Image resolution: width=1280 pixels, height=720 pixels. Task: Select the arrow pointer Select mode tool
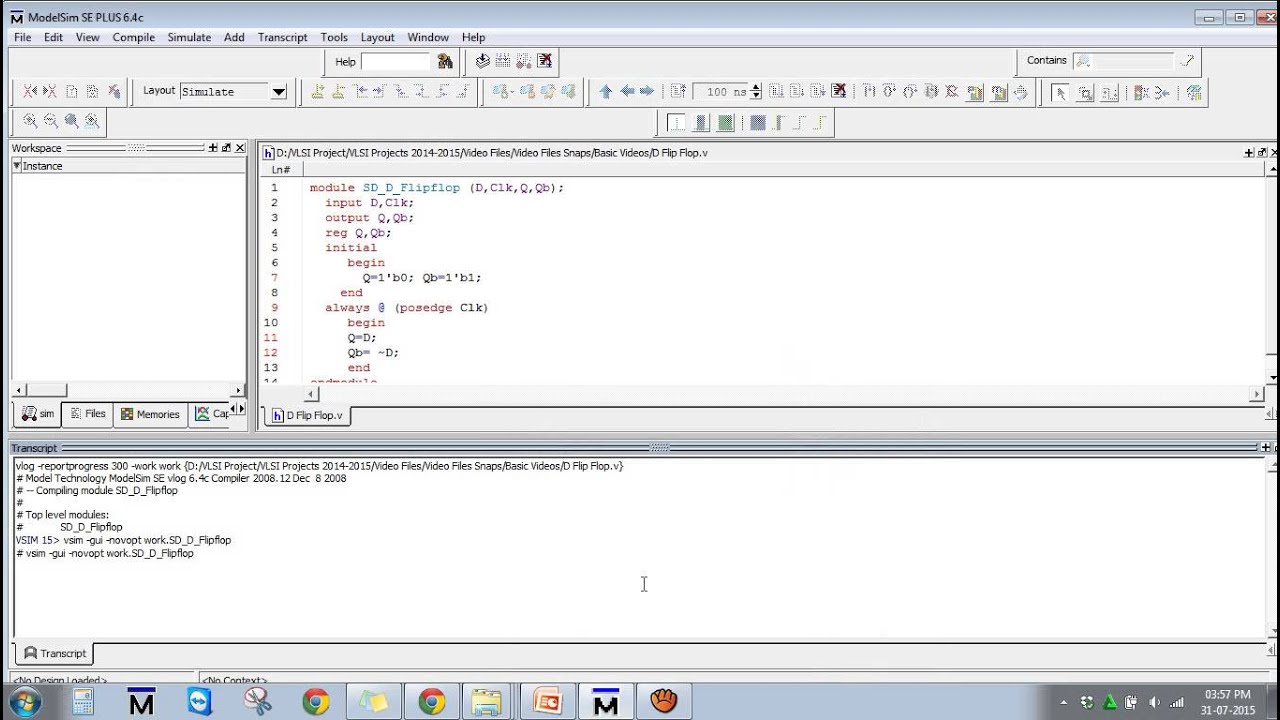point(1060,92)
